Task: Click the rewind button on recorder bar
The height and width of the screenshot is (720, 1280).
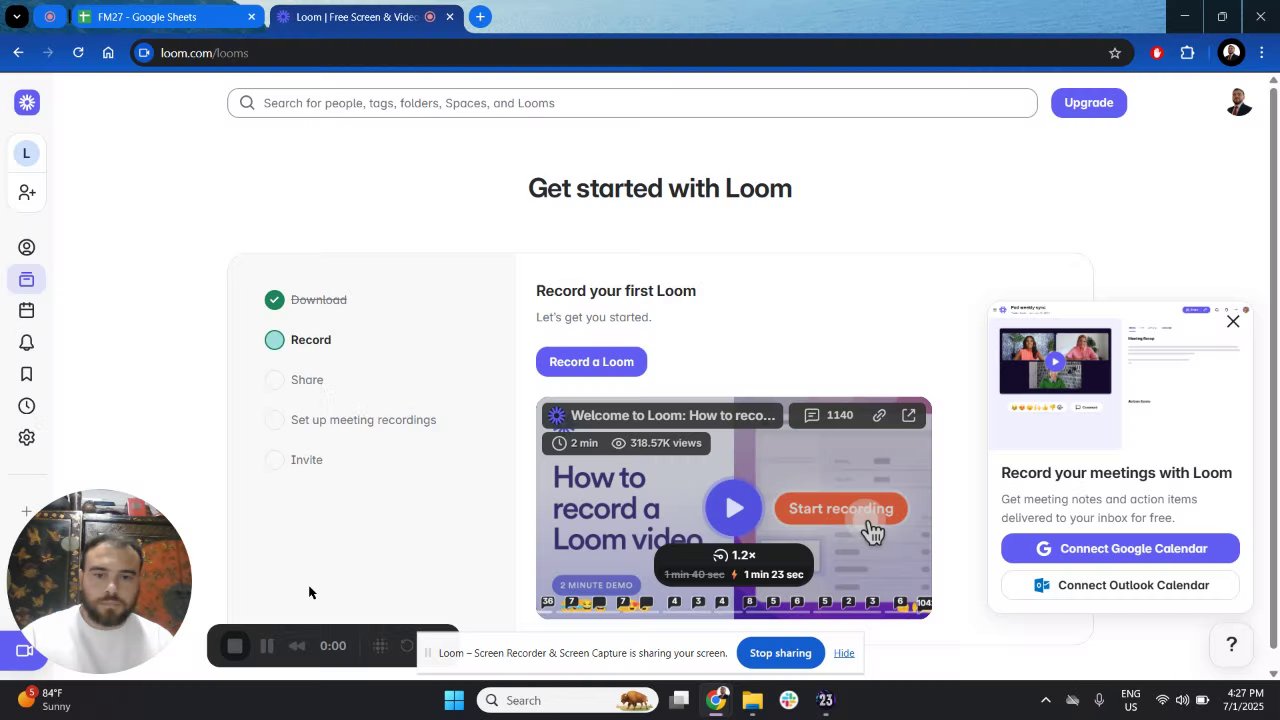Action: coord(297,646)
